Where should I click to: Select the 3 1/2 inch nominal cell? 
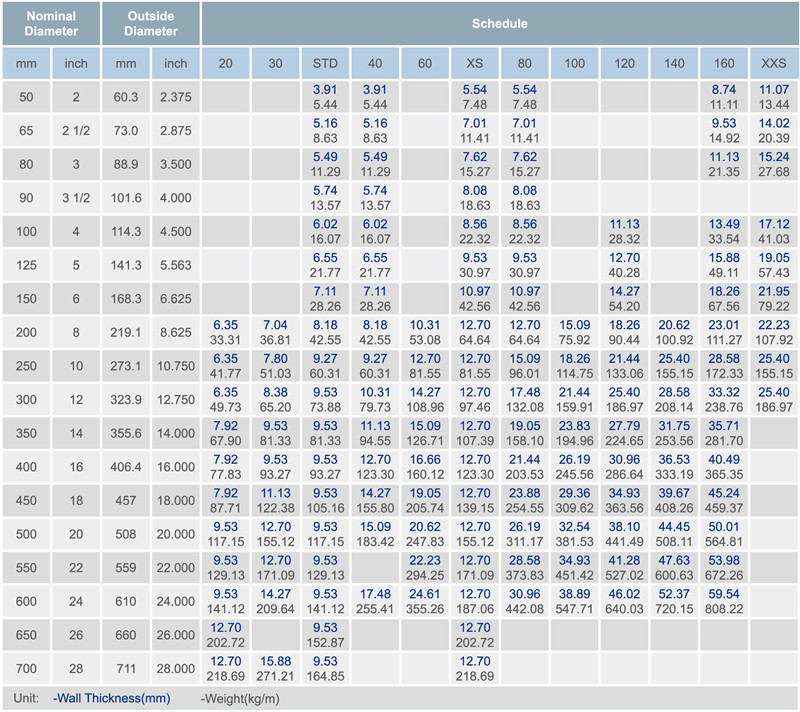pos(76,198)
